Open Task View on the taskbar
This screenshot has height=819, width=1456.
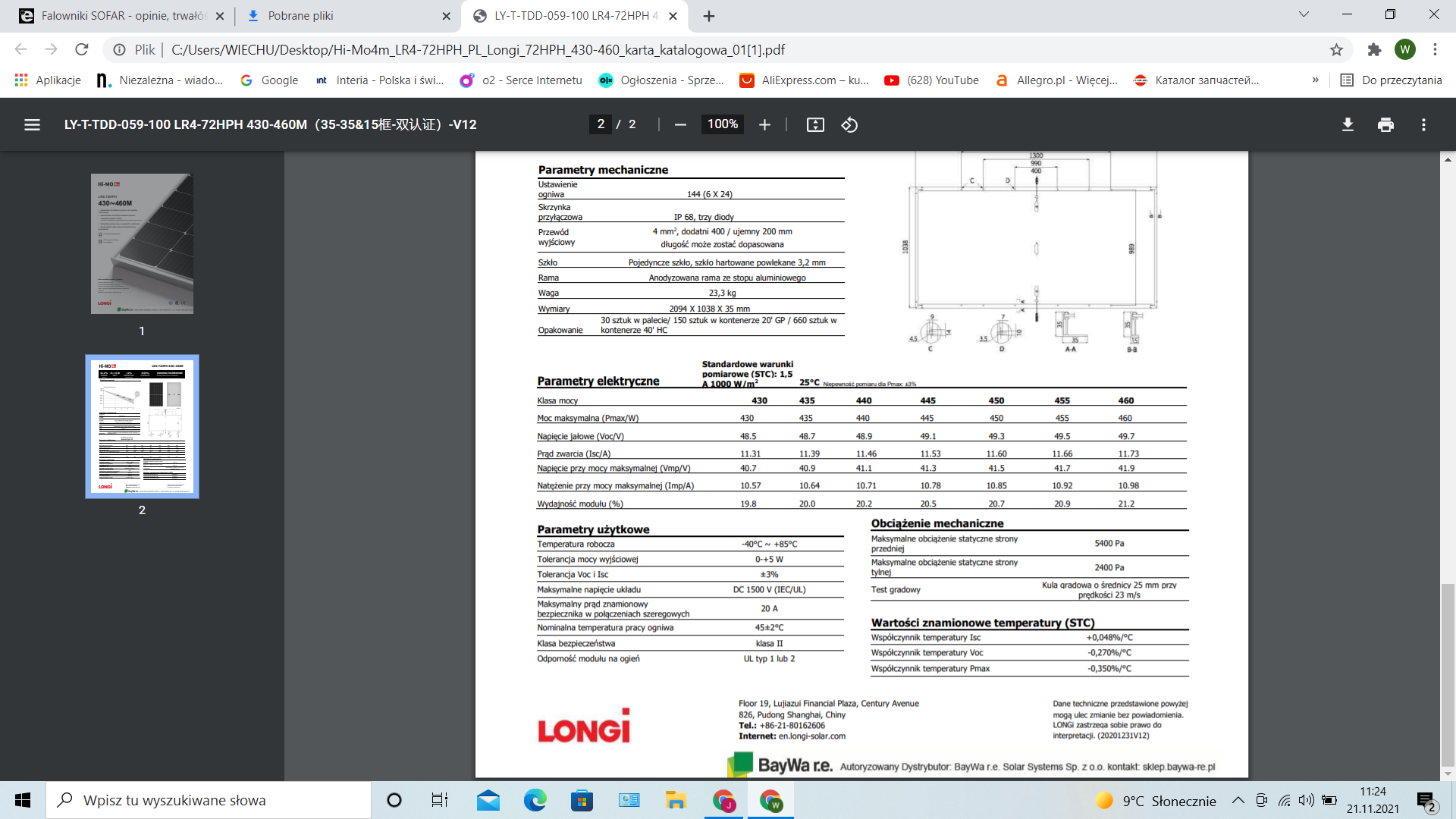coord(440,800)
